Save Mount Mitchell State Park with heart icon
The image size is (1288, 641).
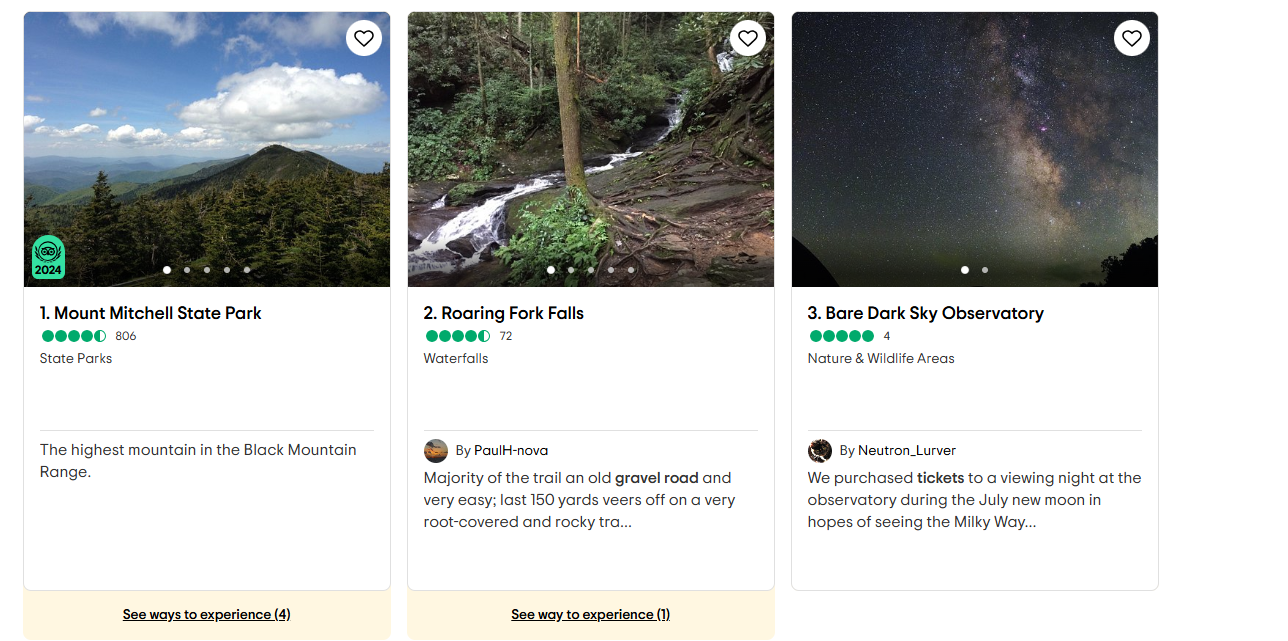[364, 38]
